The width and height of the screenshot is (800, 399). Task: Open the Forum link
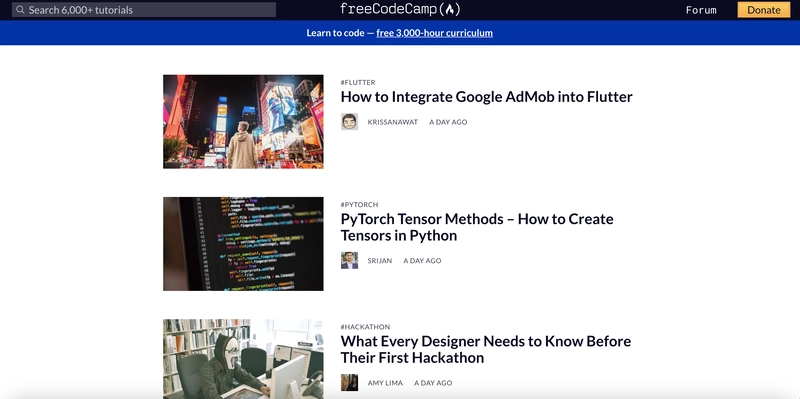pyautogui.click(x=701, y=10)
